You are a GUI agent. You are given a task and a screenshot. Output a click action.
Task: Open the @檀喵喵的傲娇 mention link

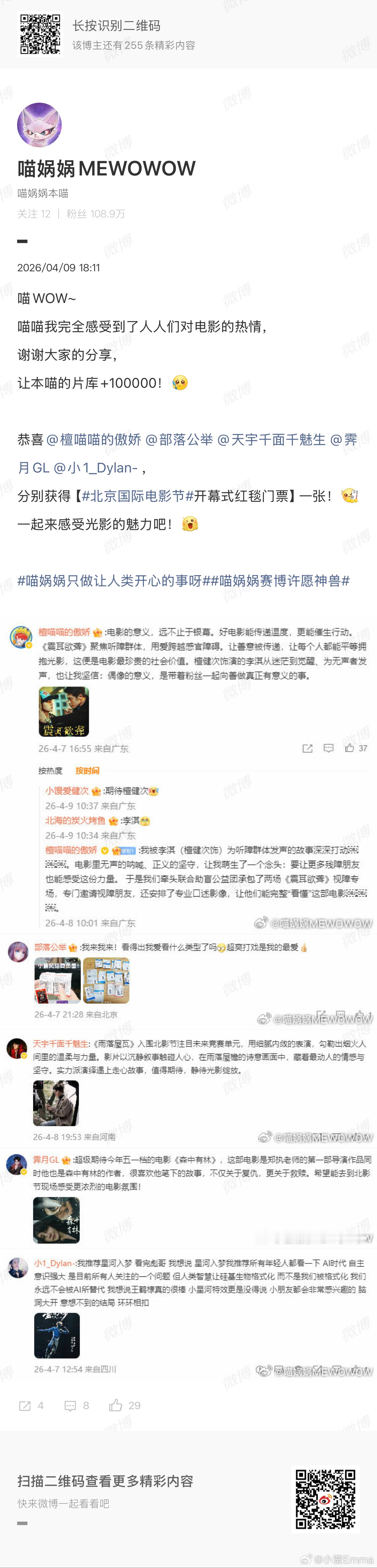coord(93,439)
